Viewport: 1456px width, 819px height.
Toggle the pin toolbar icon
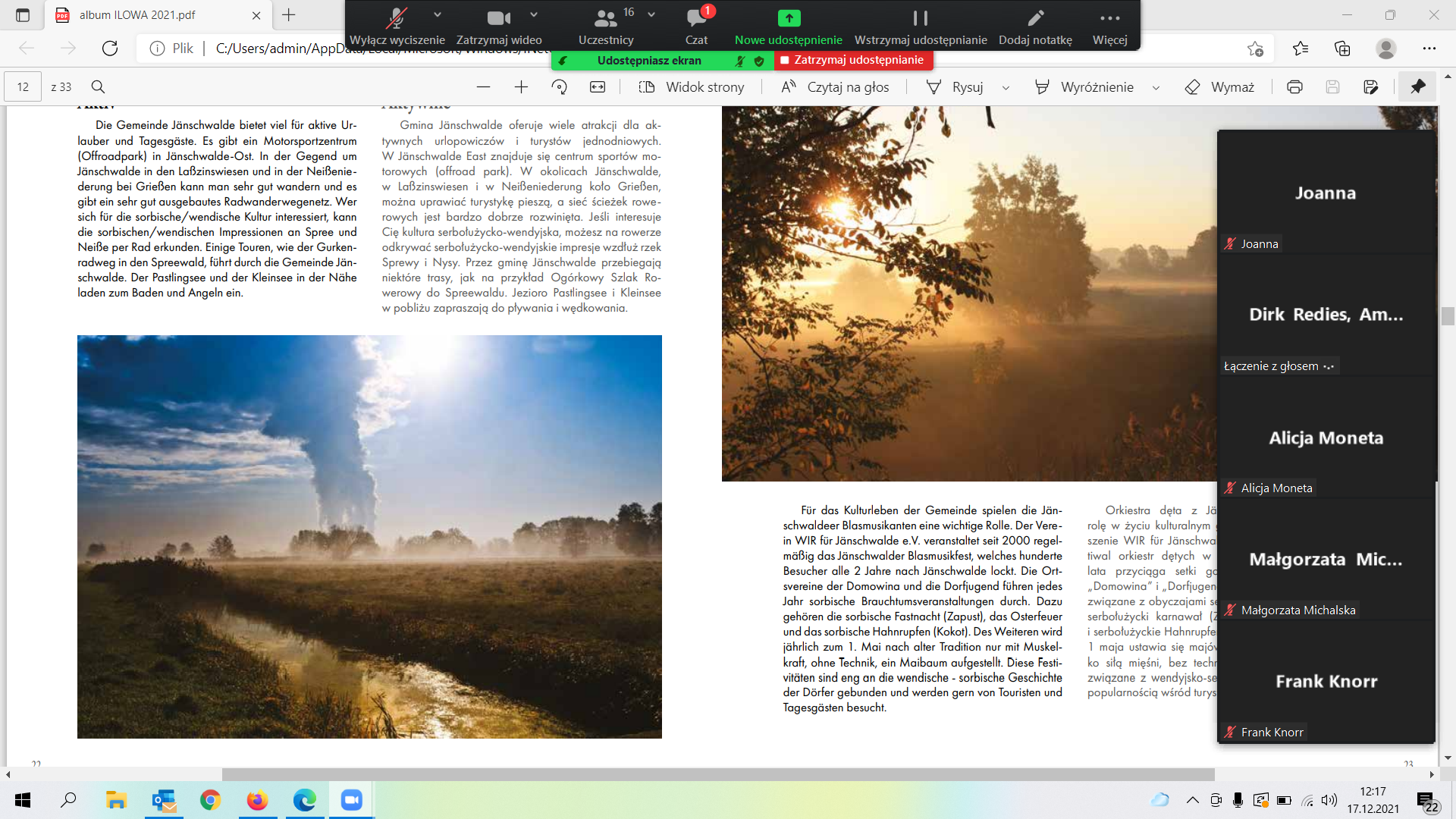[1417, 87]
